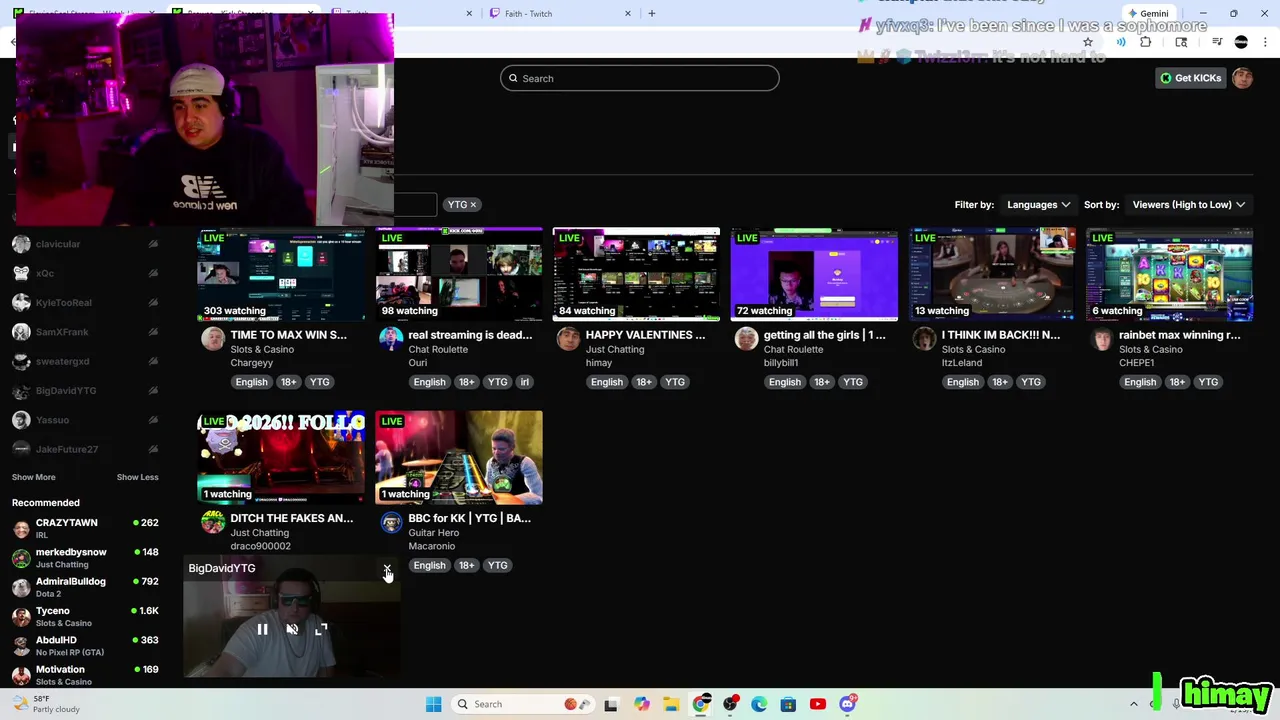Open the Chrome media control icon
Viewport: 1280px width, 720px height.
pyautogui.click(x=1217, y=42)
